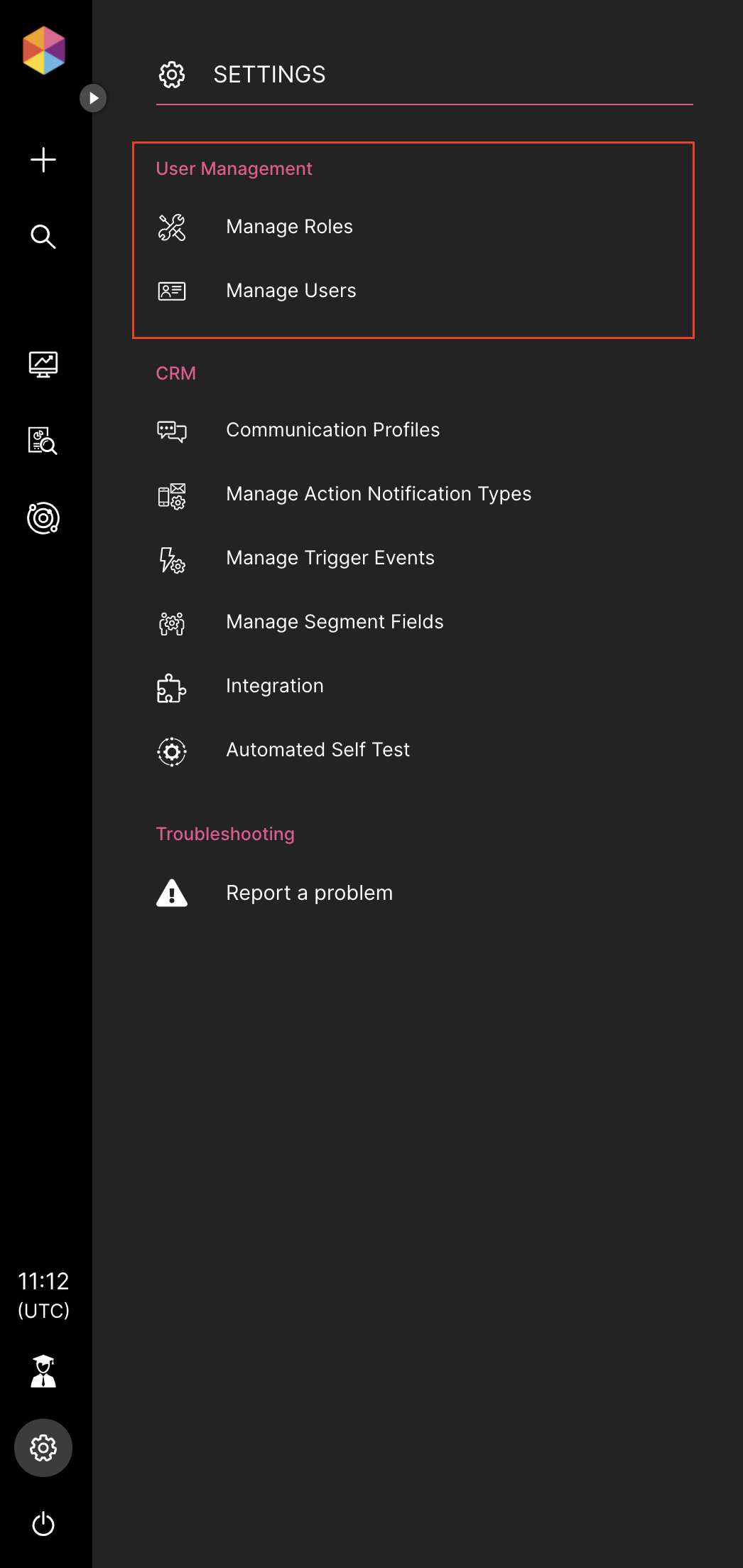This screenshot has height=1568, width=743.
Task: Open Manage Roles
Action: (x=289, y=227)
